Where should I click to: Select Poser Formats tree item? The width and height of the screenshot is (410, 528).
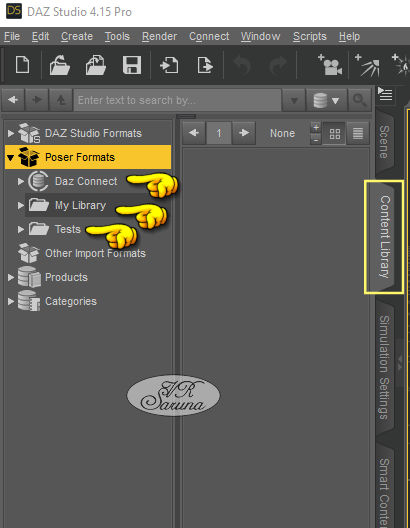tap(80, 157)
